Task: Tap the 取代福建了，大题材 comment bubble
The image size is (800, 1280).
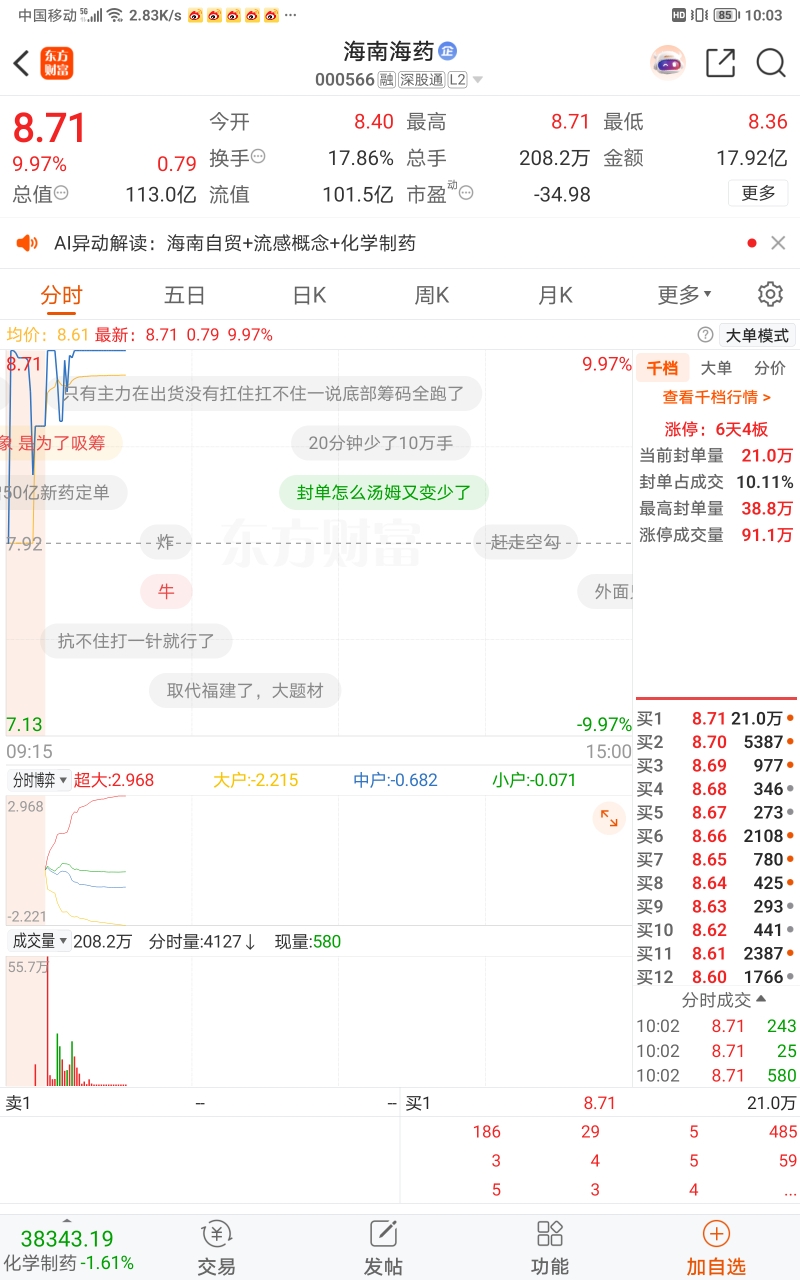Action: pos(245,691)
